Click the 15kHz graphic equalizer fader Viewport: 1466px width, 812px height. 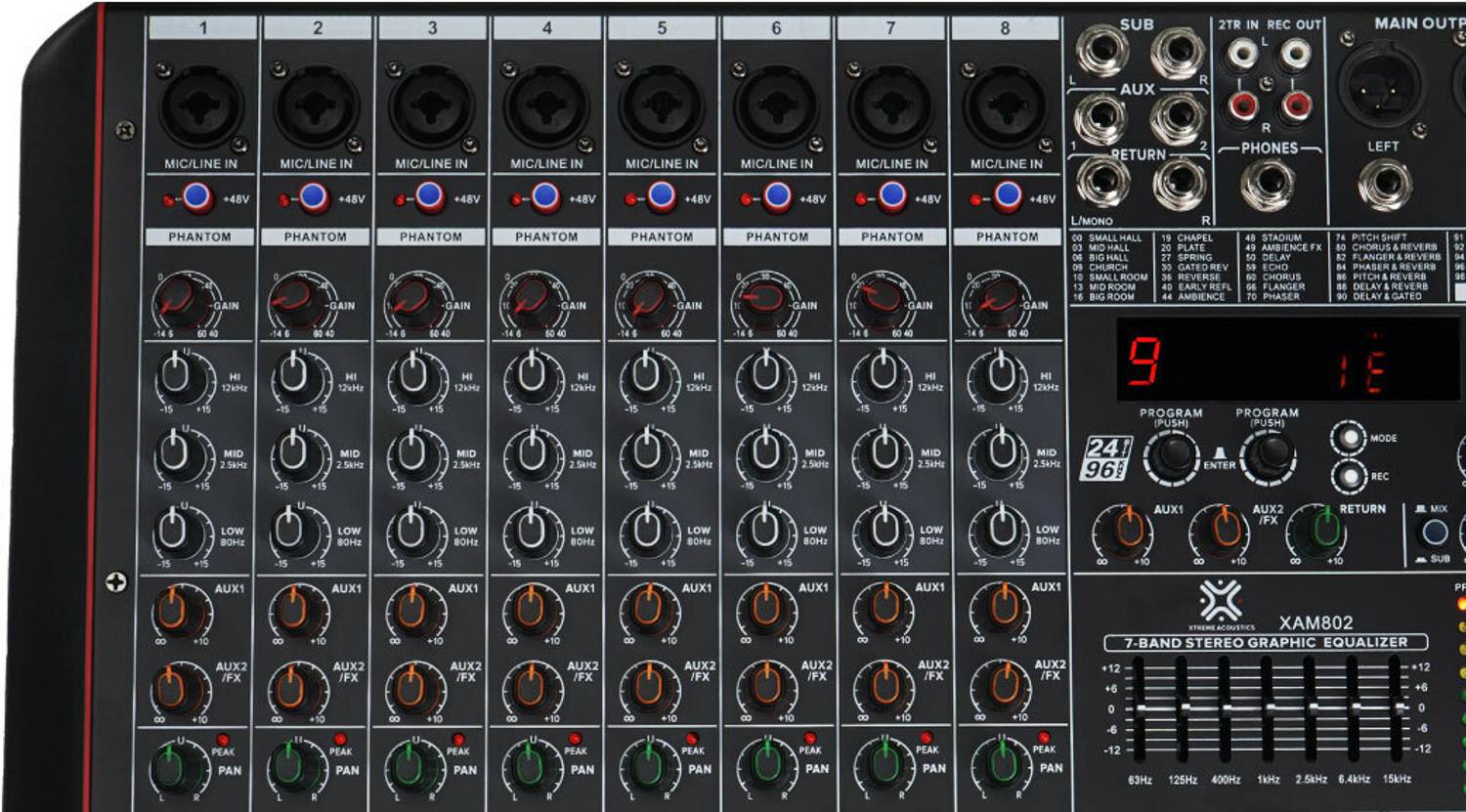click(x=1397, y=709)
